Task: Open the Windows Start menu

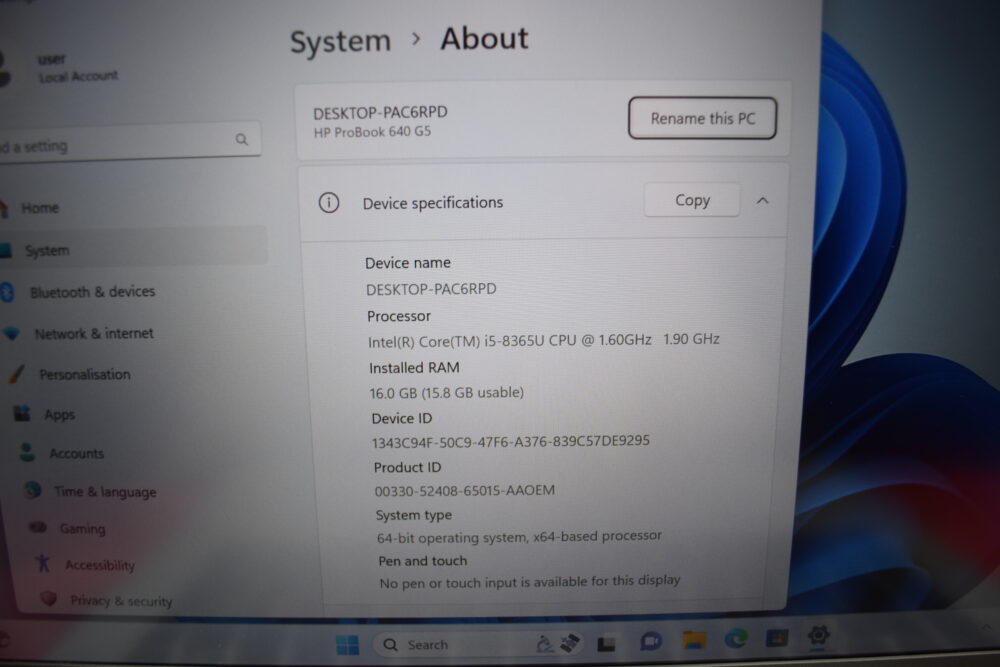Action: 348,645
